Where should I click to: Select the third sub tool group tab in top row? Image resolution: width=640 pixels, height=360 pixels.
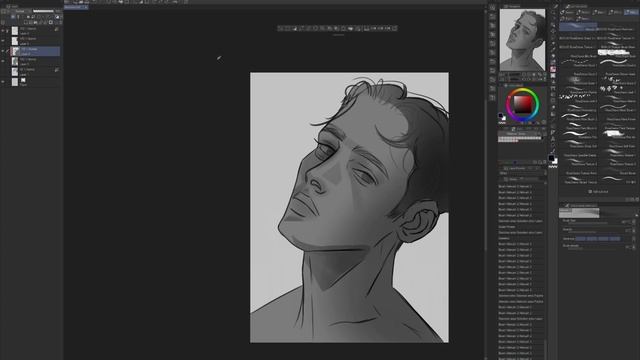599,12
